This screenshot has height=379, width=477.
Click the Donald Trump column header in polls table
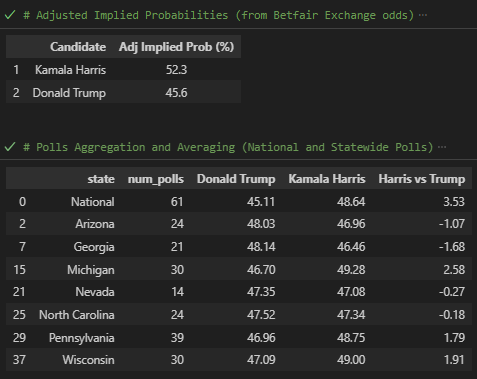tap(236, 179)
